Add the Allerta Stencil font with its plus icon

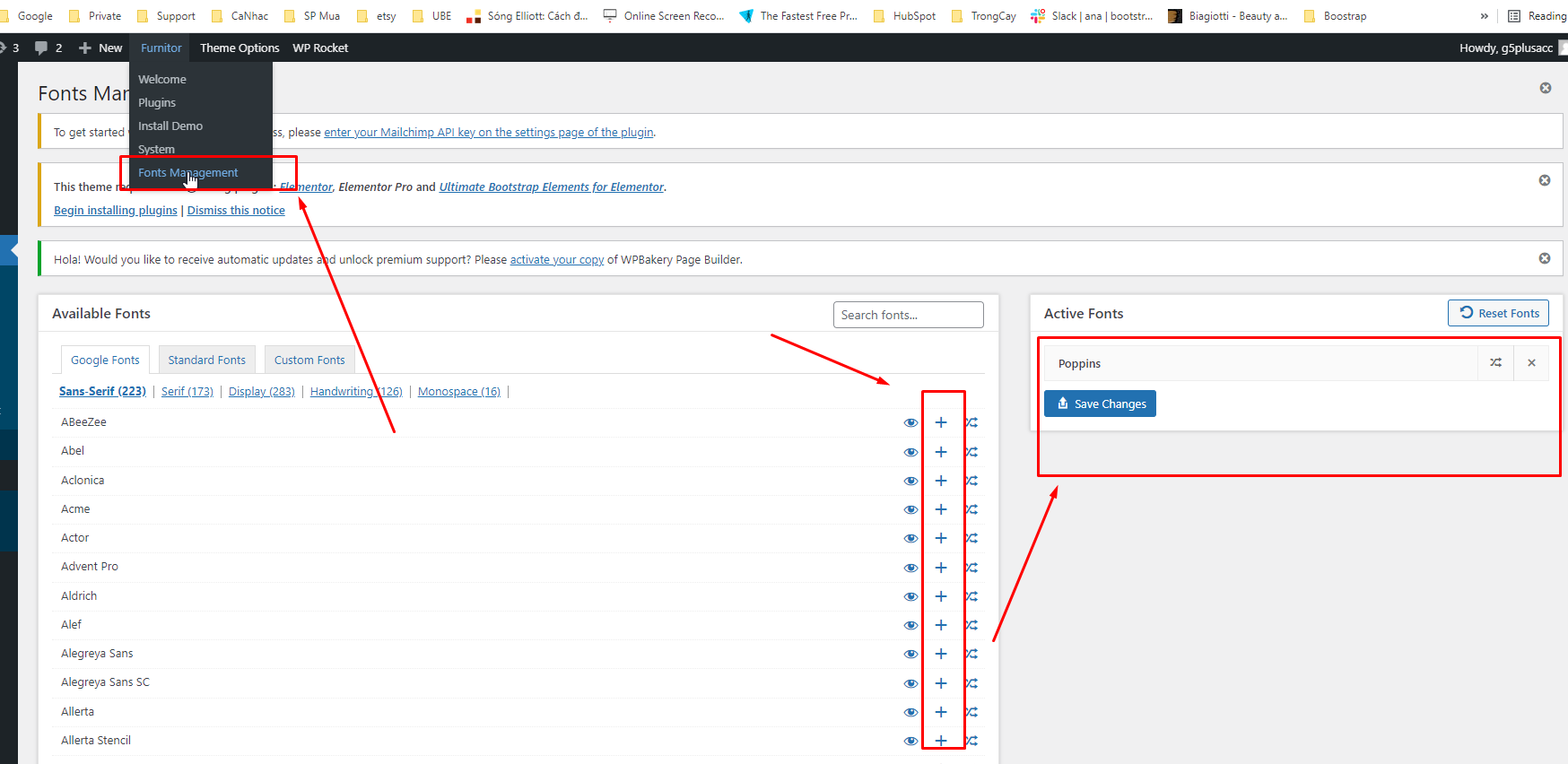[x=941, y=741]
